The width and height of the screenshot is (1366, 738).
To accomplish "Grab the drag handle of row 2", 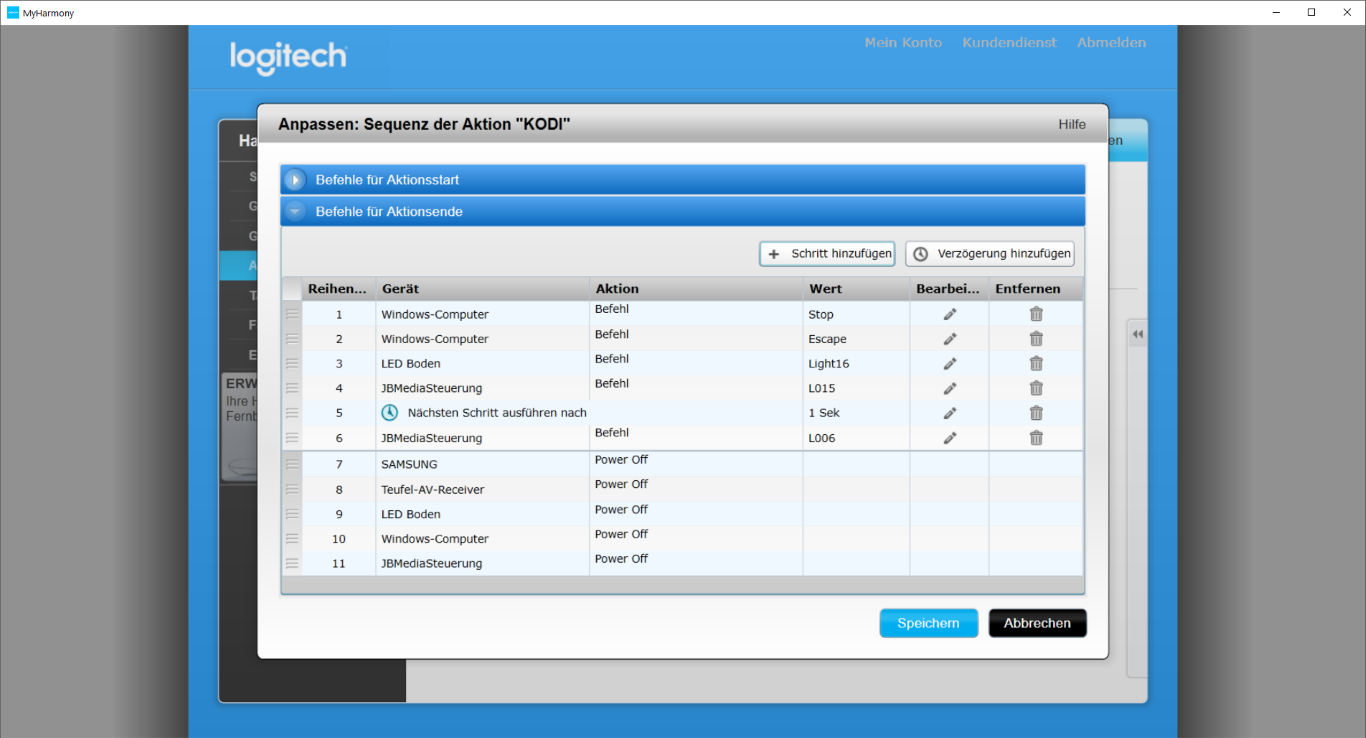I will (292, 339).
